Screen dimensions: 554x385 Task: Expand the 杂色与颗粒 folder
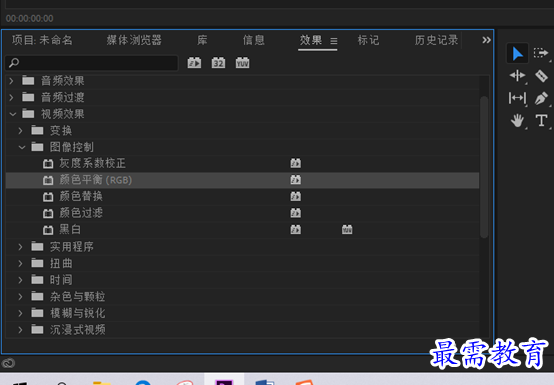[x=20, y=296]
